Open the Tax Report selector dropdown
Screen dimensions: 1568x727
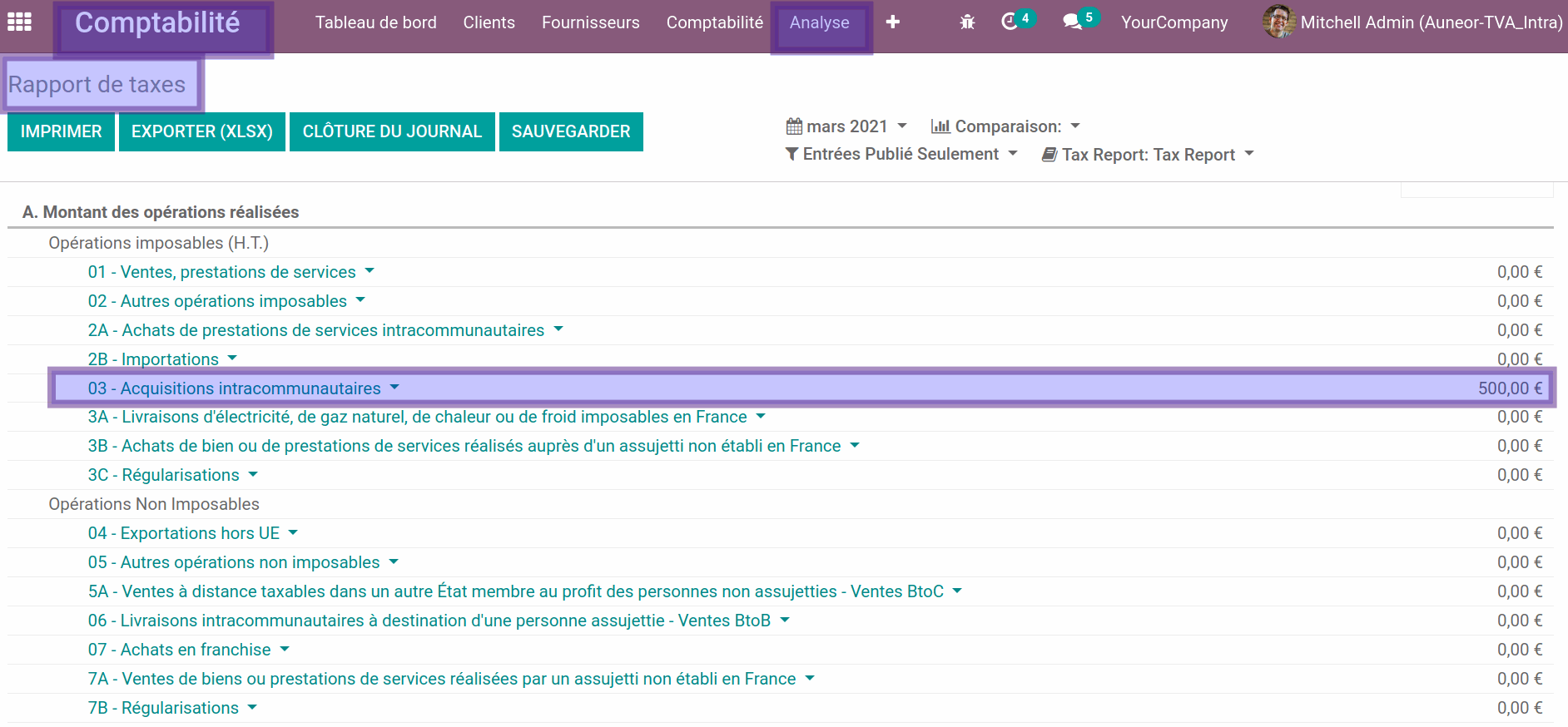1148,155
